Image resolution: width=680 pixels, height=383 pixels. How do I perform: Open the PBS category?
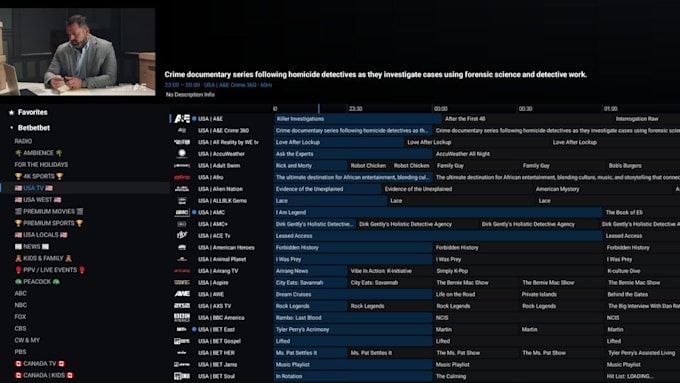click(20, 352)
